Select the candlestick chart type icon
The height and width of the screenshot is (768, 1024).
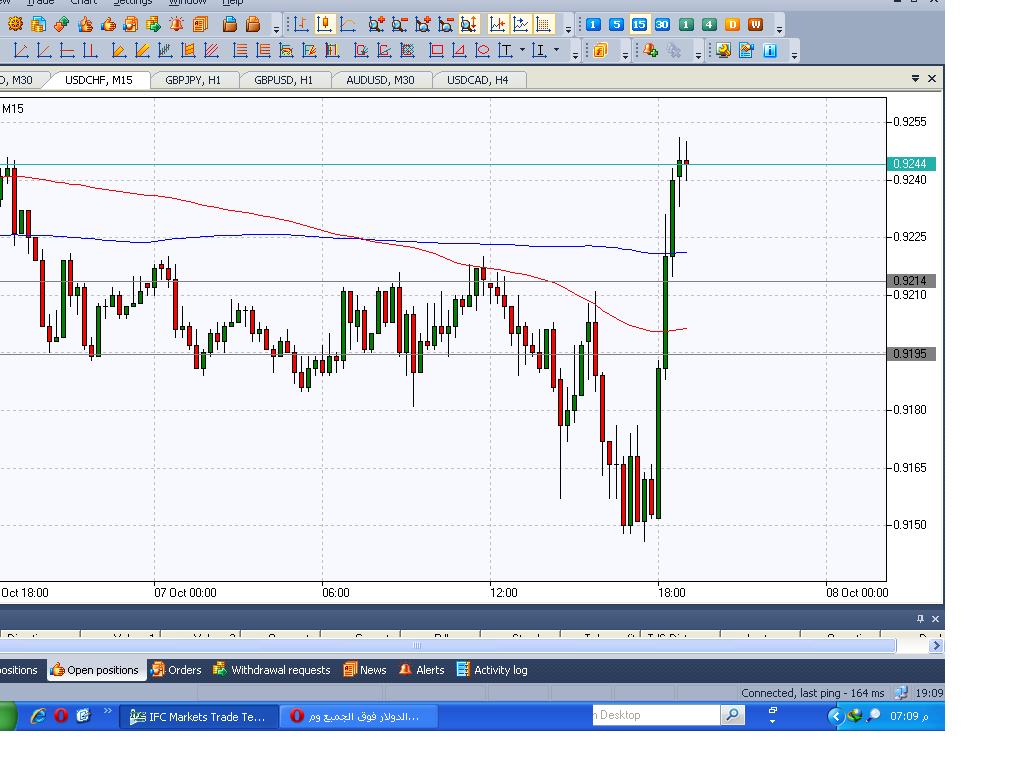pyautogui.click(x=325, y=25)
